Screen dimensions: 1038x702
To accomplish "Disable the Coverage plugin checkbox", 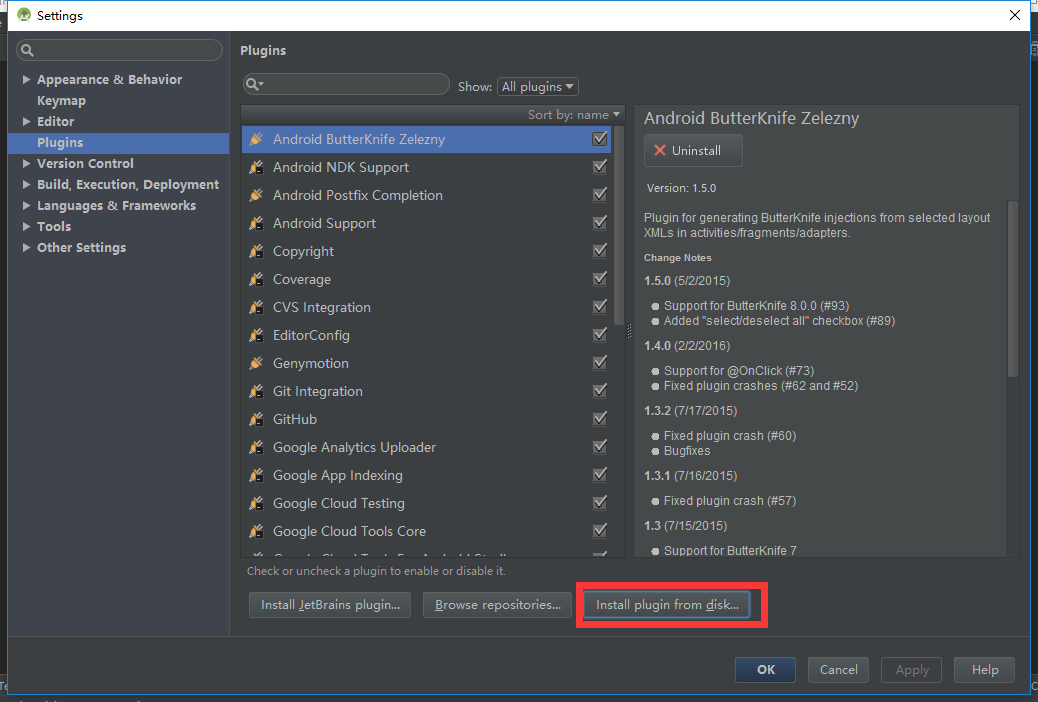I will [600, 278].
